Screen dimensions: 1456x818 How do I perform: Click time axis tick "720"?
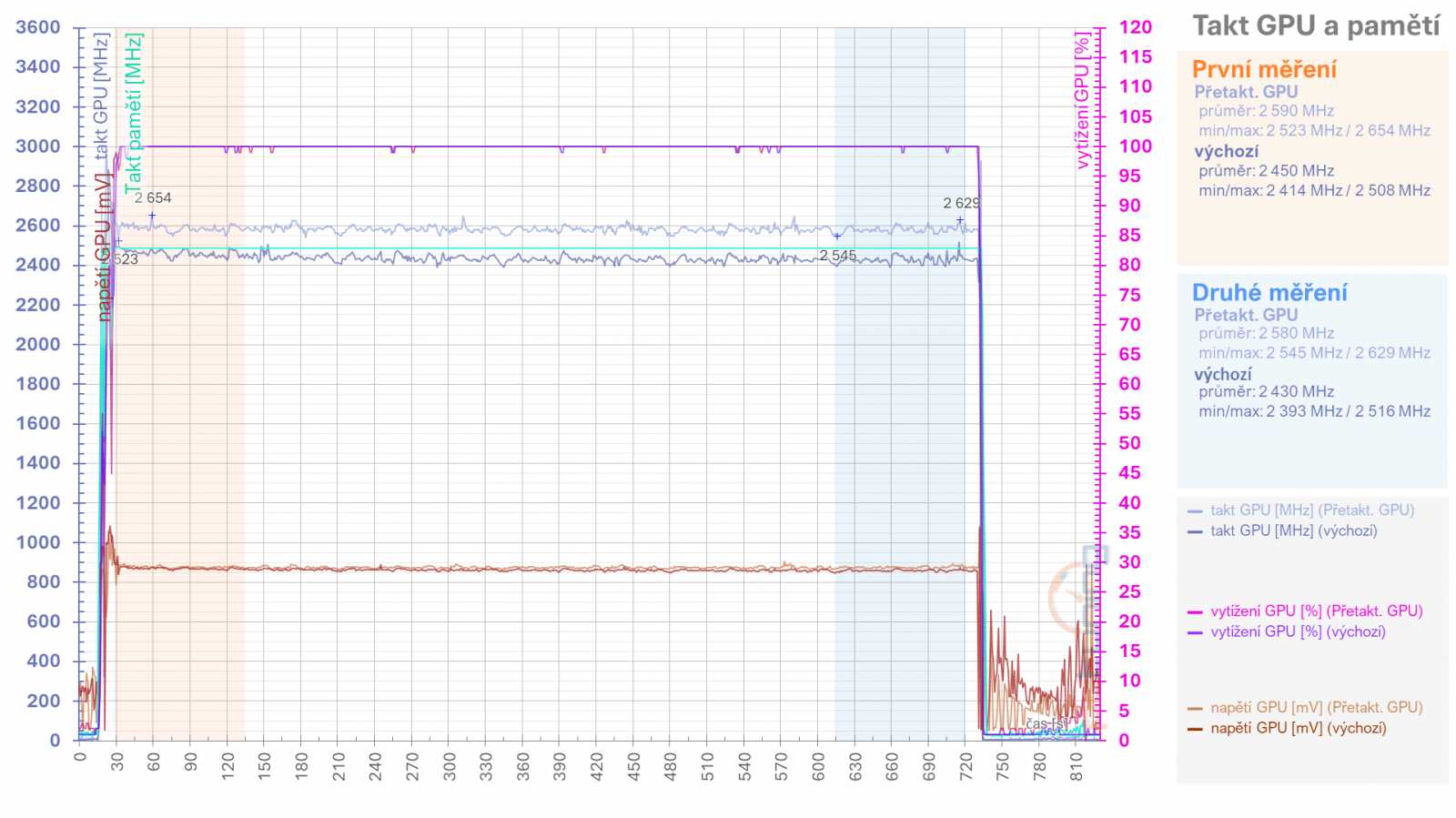coord(966,766)
